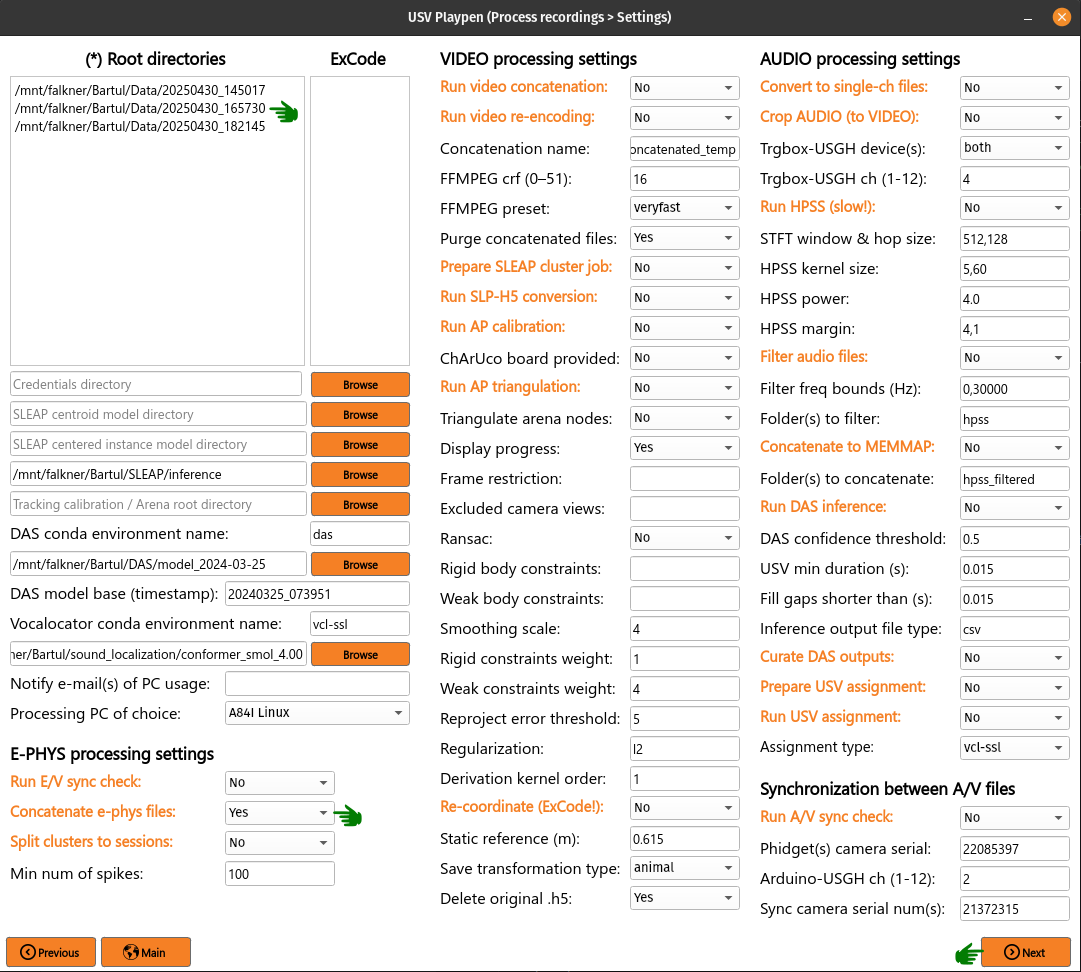Go to Main screen button
The height and width of the screenshot is (972, 1081).
(x=145, y=952)
